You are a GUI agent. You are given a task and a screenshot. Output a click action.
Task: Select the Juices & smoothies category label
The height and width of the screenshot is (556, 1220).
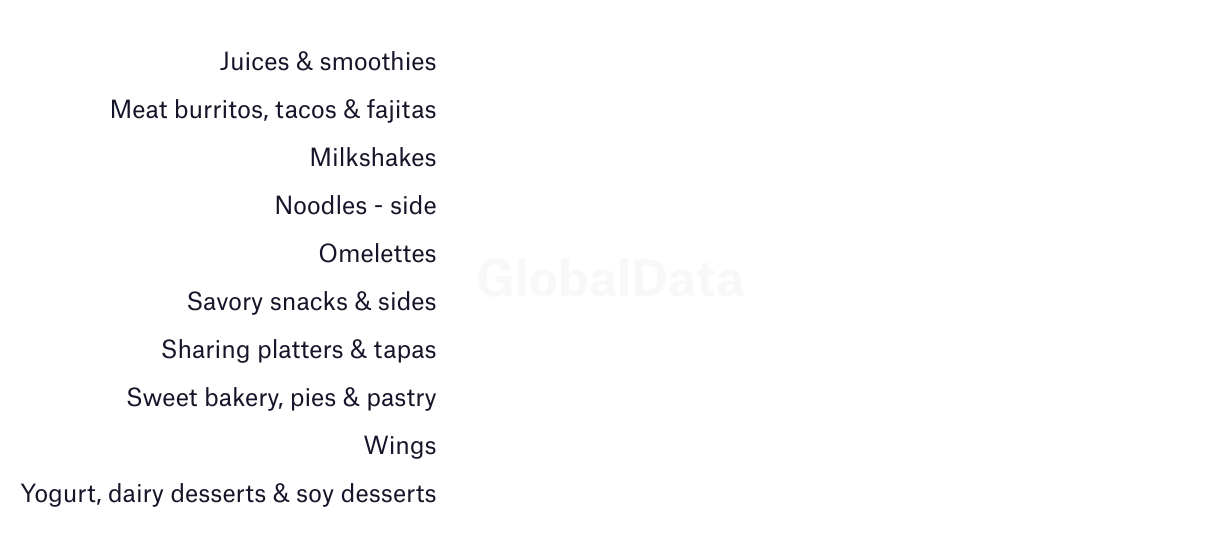click(x=328, y=62)
